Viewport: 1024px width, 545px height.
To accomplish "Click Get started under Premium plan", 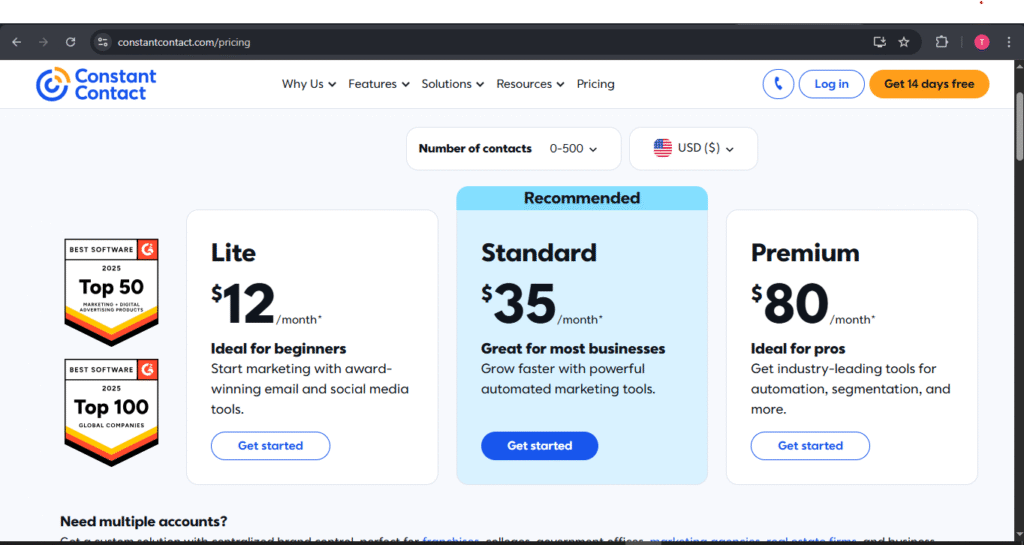I will point(810,446).
